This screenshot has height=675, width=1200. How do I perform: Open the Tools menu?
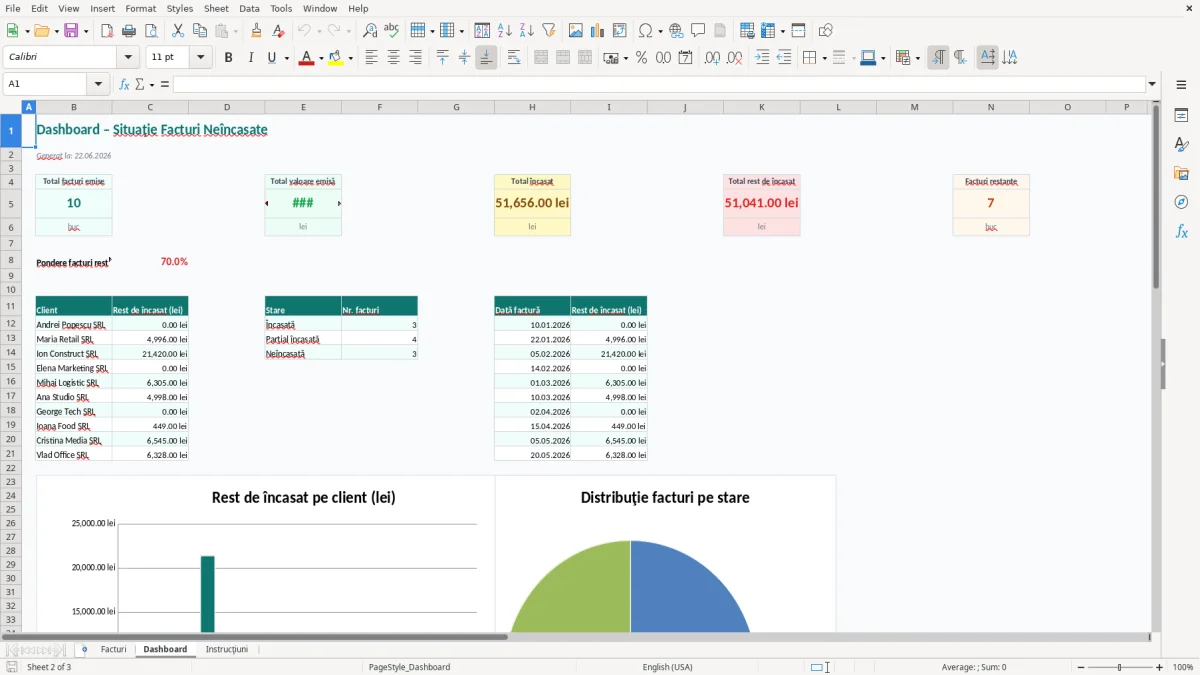point(281,8)
